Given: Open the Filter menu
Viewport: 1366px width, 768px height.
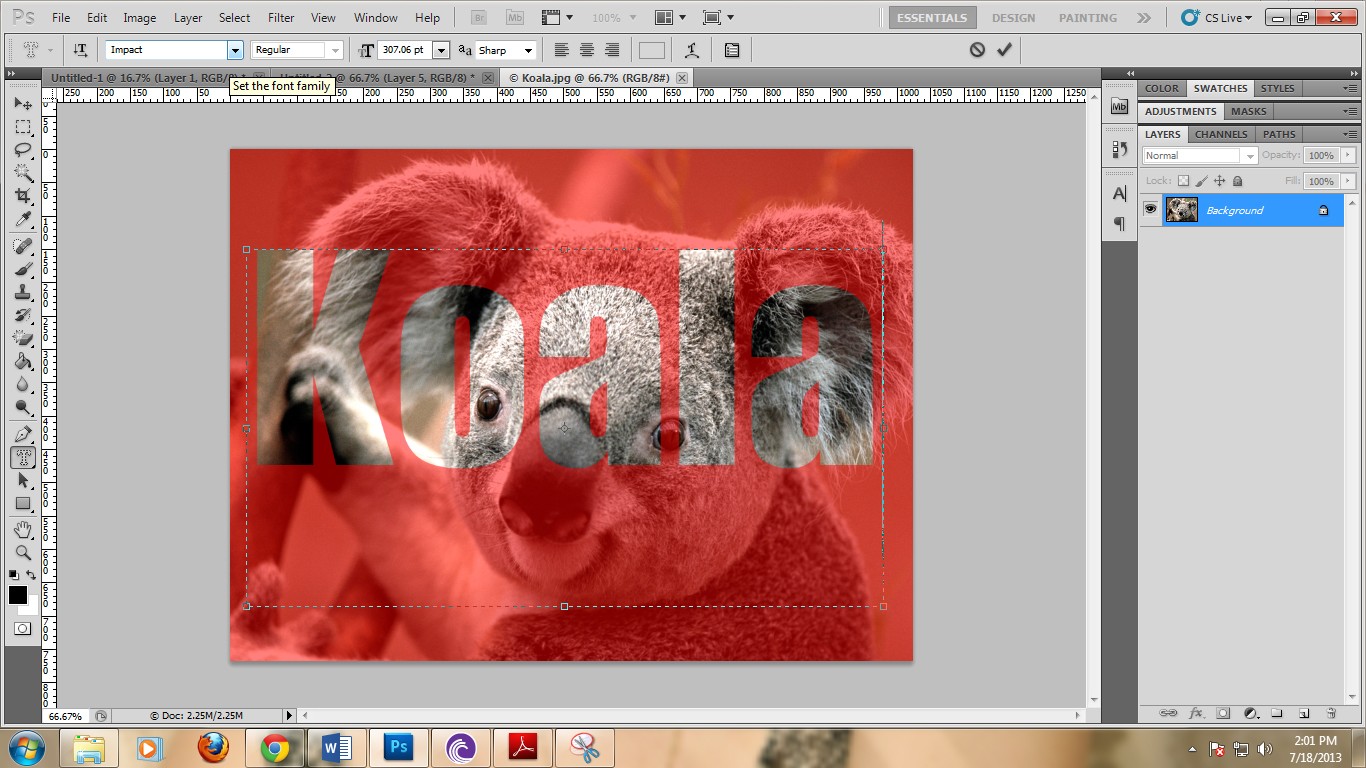Looking at the screenshot, I should (281, 18).
